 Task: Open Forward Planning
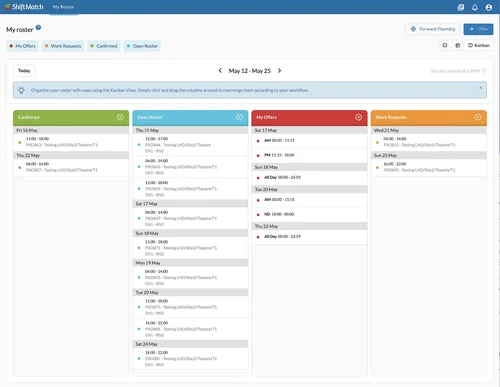[433, 29]
